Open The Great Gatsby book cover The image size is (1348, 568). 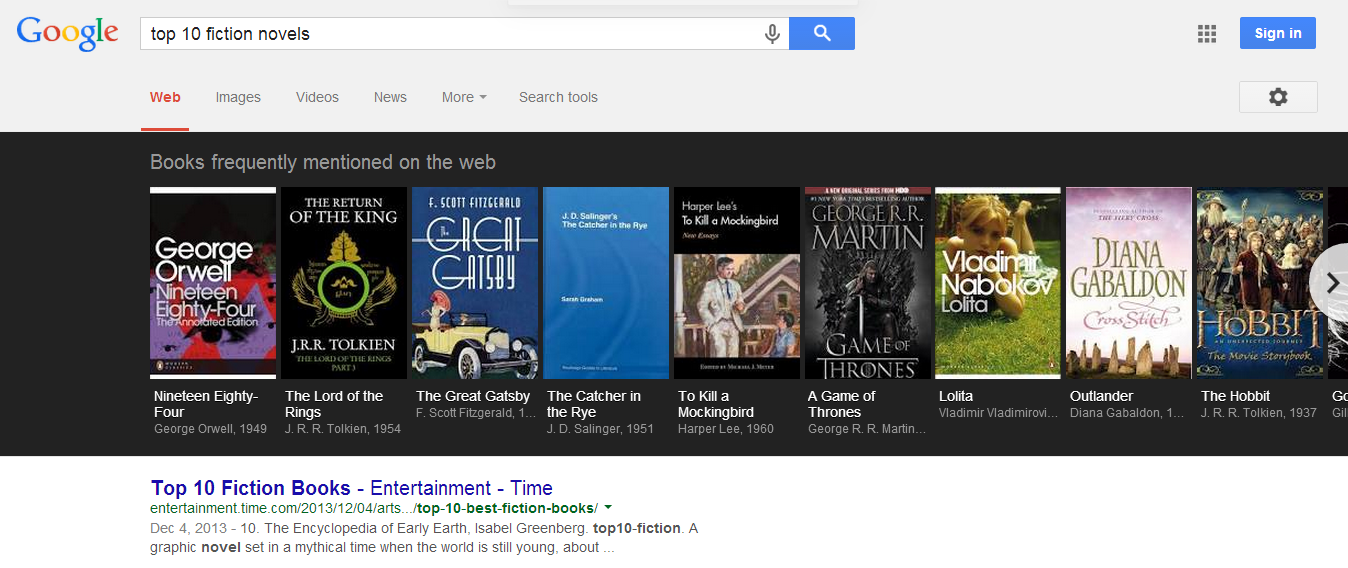[475, 283]
